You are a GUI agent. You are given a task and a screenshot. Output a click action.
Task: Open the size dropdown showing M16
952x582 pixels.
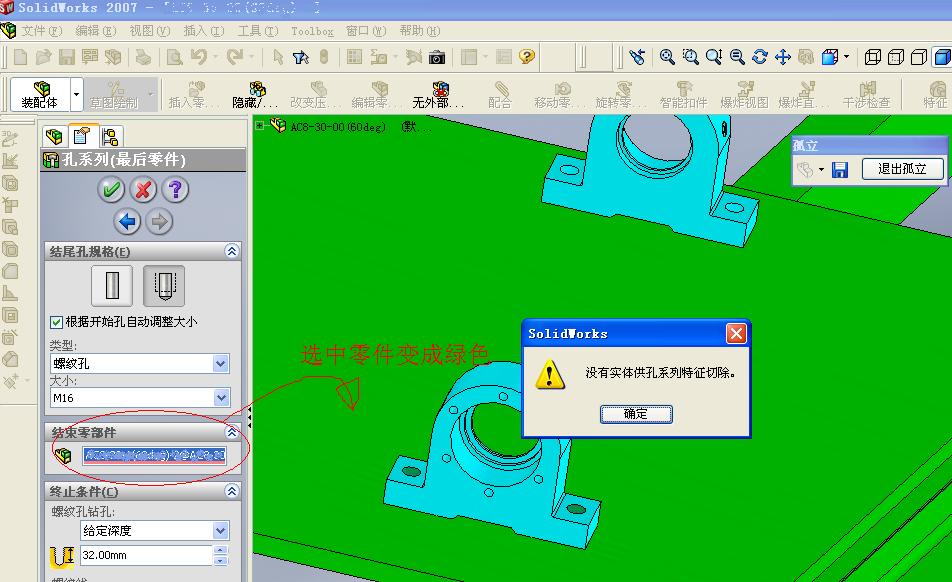click(x=221, y=398)
